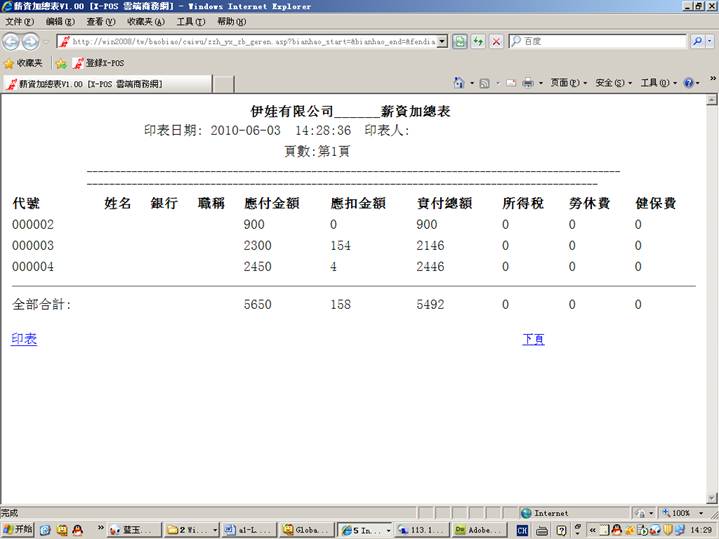Click the 印表 print link
The height and width of the screenshot is (539, 719).
click(x=24, y=340)
